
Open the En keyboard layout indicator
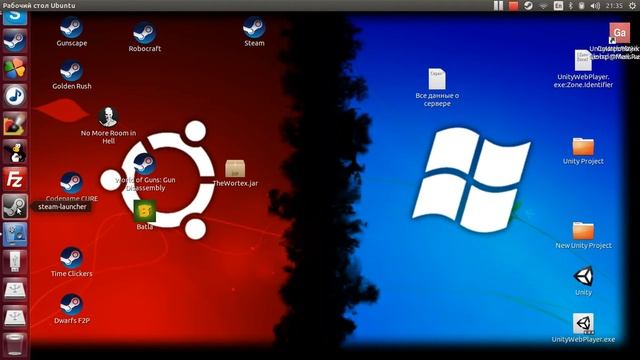coord(558,5)
